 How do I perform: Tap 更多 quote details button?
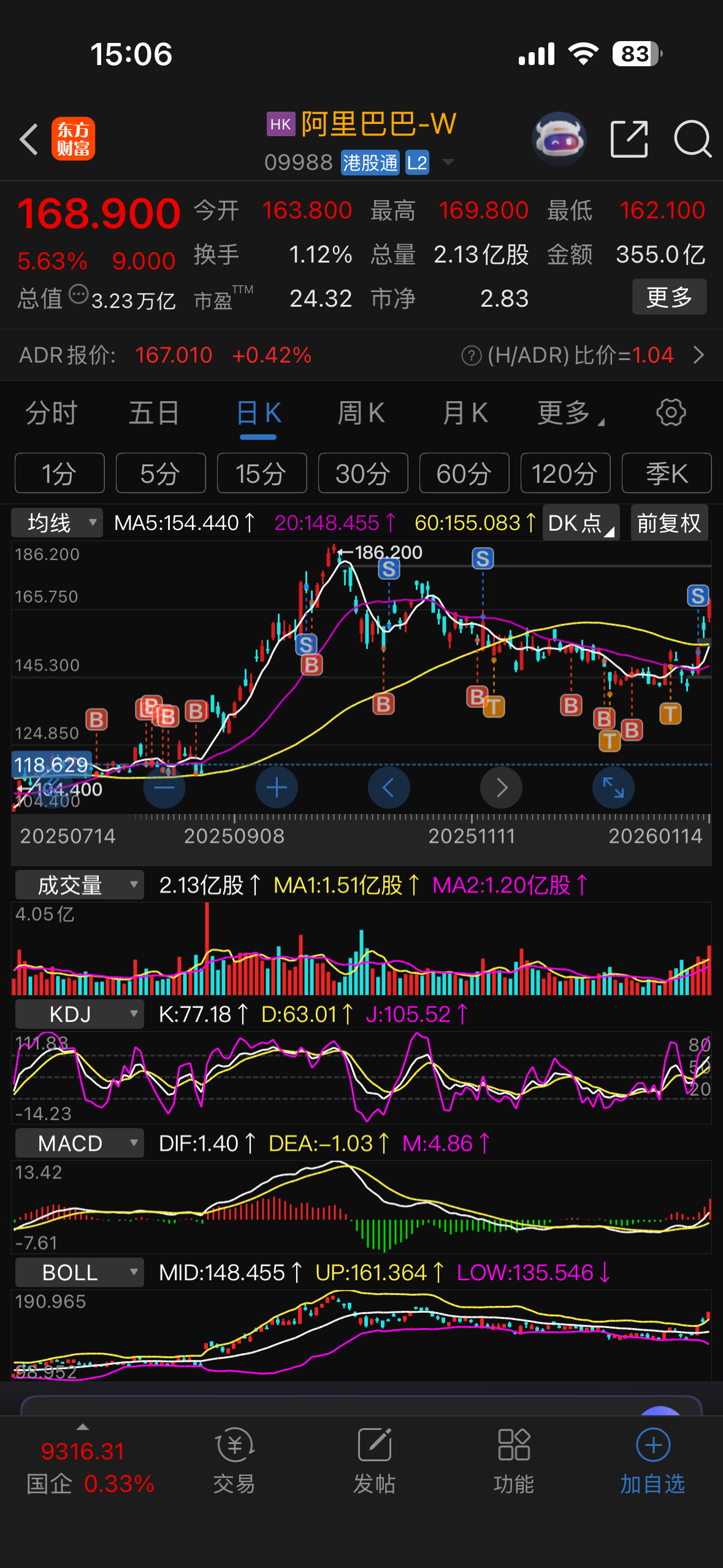tap(669, 297)
